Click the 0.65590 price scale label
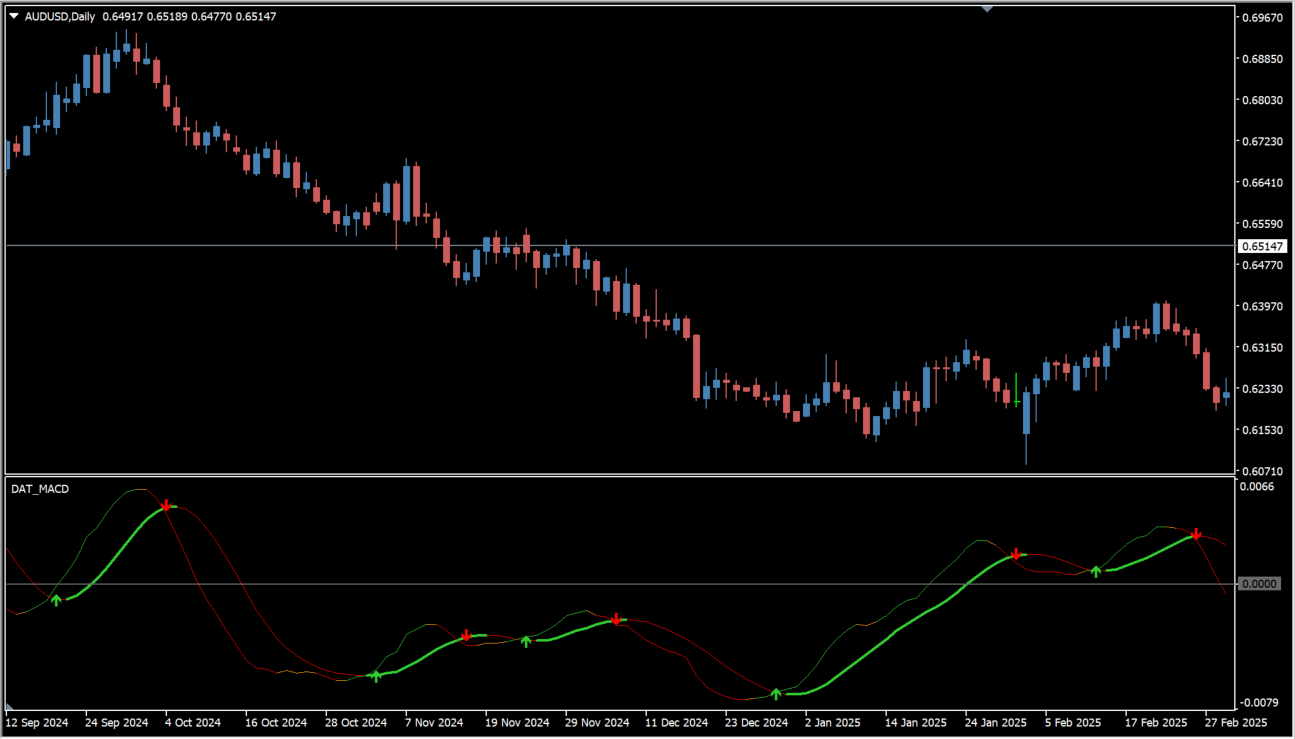Image resolution: width=1295 pixels, height=739 pixels. tap(1263, 224)
